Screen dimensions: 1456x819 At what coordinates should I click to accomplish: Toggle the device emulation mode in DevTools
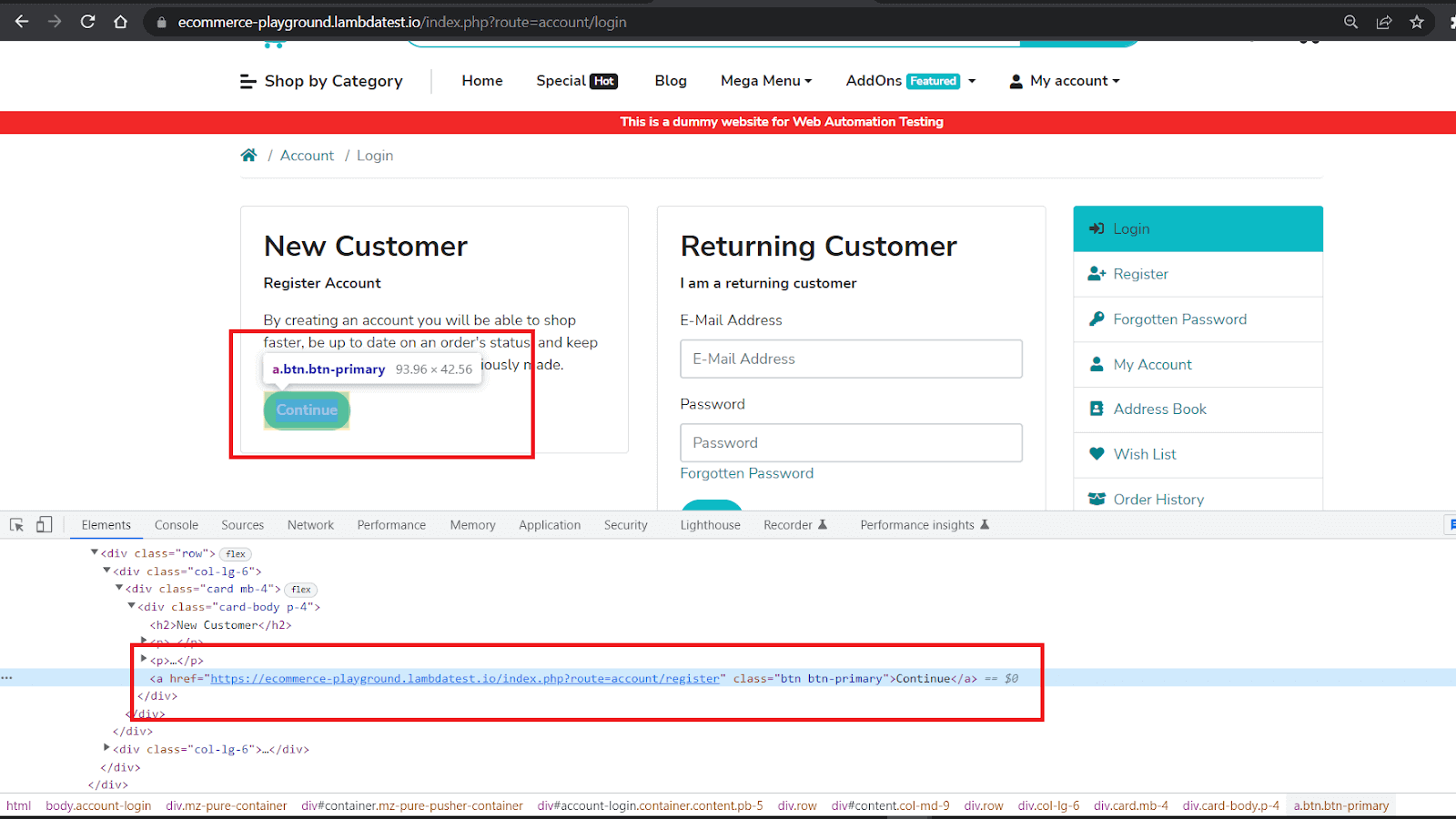click(x=44, y=525)
